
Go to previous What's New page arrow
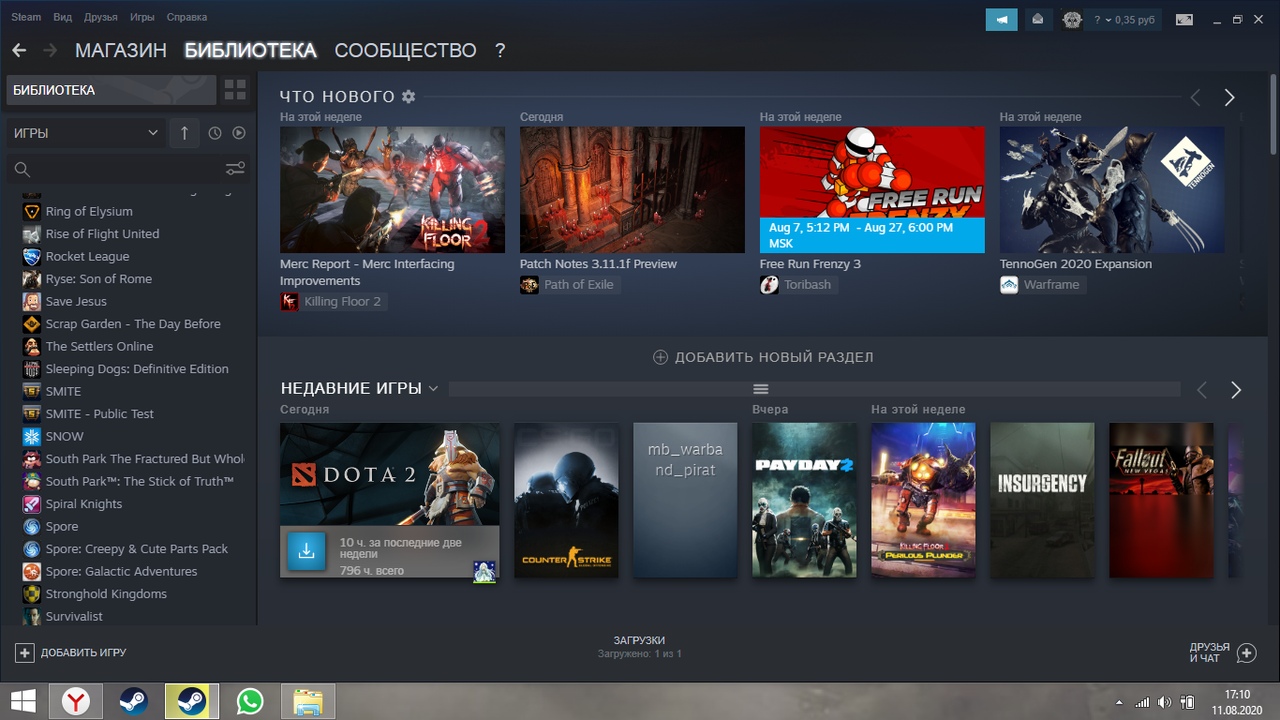pyautogui.click(x=1195, y=97)
